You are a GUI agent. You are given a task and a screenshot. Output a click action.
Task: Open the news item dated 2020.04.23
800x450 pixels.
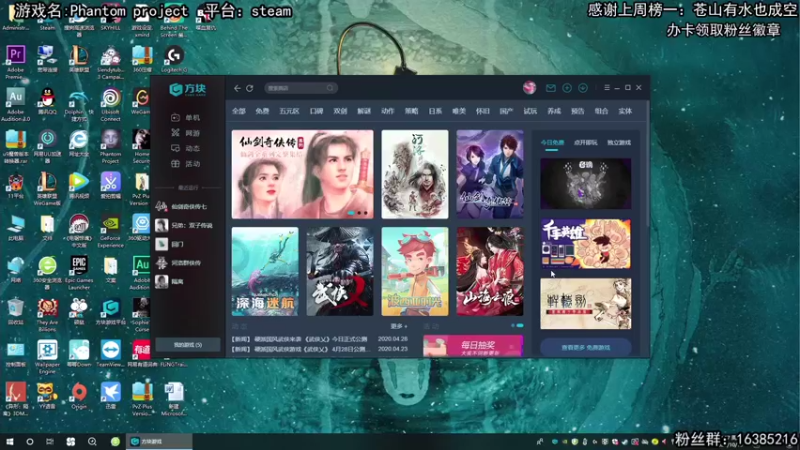(x=319, y=349)
